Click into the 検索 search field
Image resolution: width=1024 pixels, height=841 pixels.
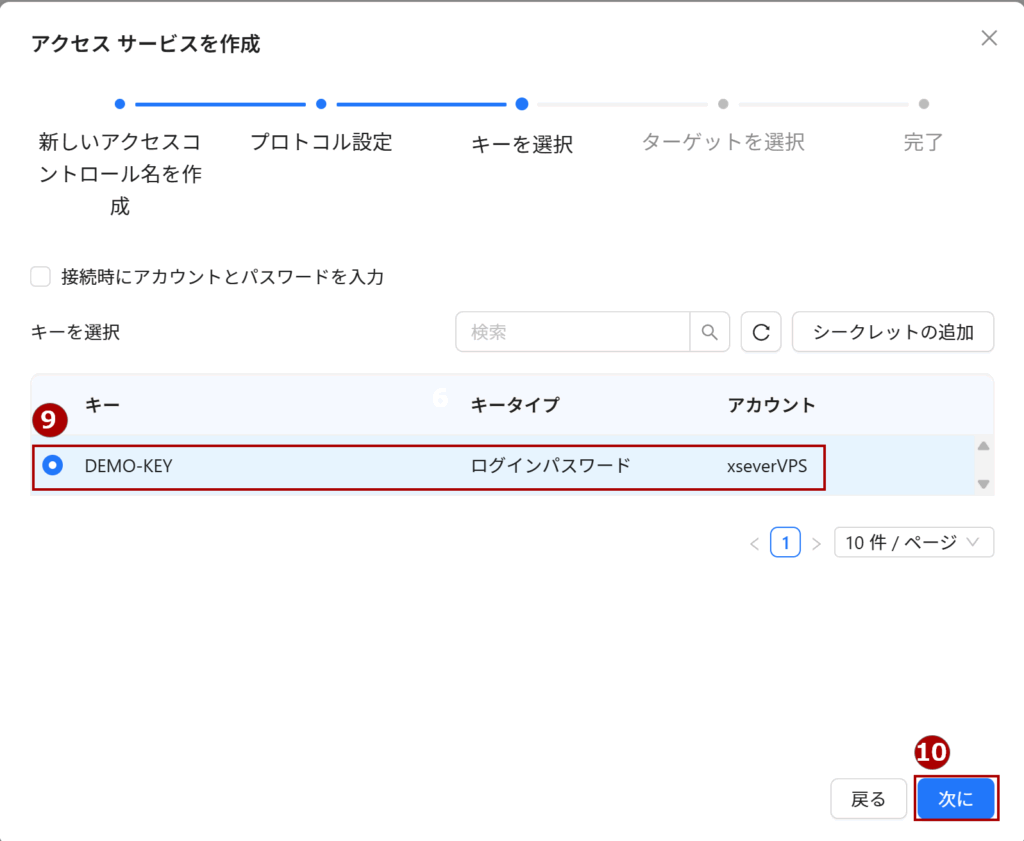[573, 332]
